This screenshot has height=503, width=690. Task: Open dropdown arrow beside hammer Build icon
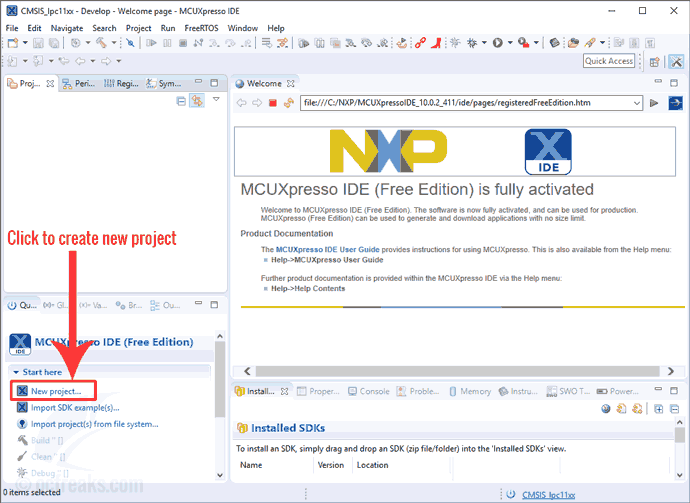[114, 43]
